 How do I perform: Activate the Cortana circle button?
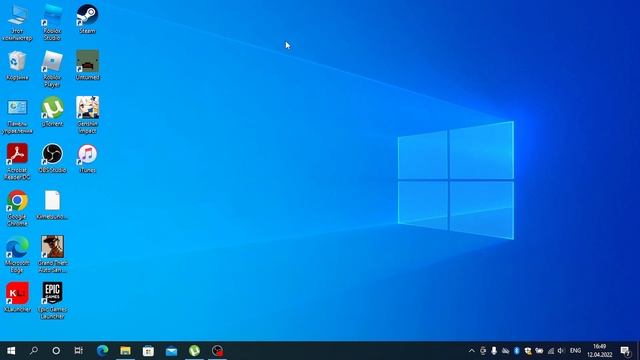(56, 351)
